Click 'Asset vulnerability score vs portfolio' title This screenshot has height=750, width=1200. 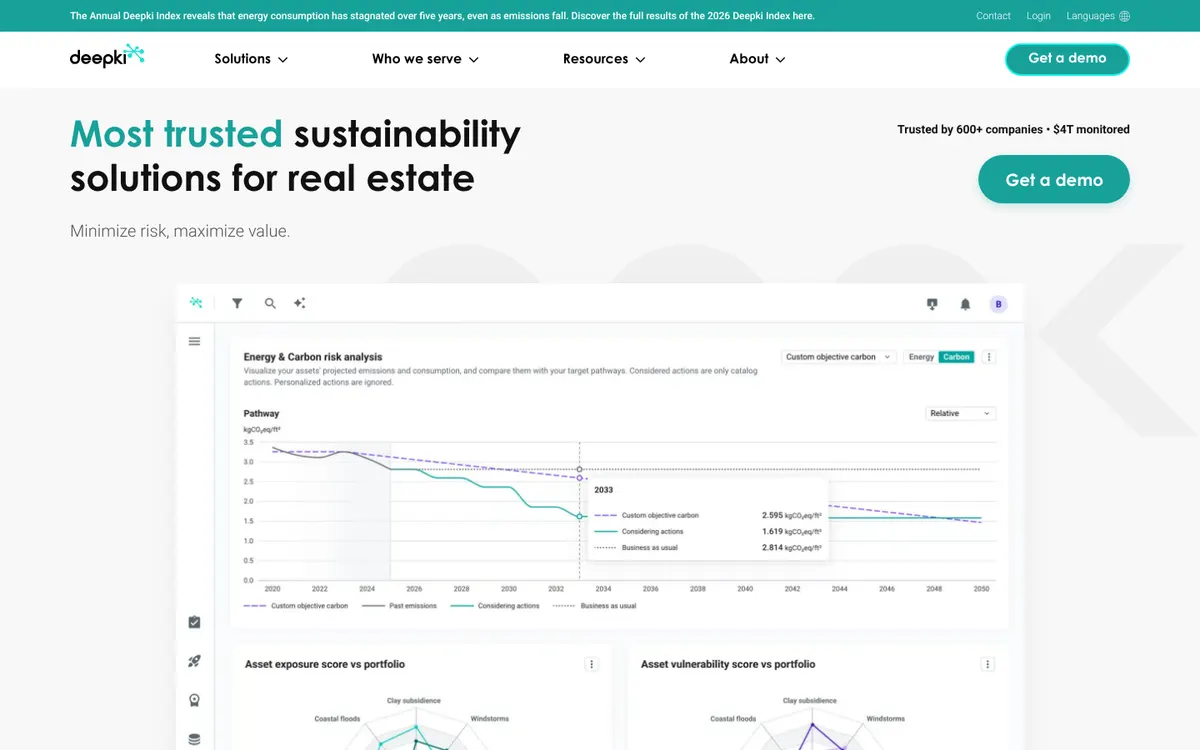728,664
